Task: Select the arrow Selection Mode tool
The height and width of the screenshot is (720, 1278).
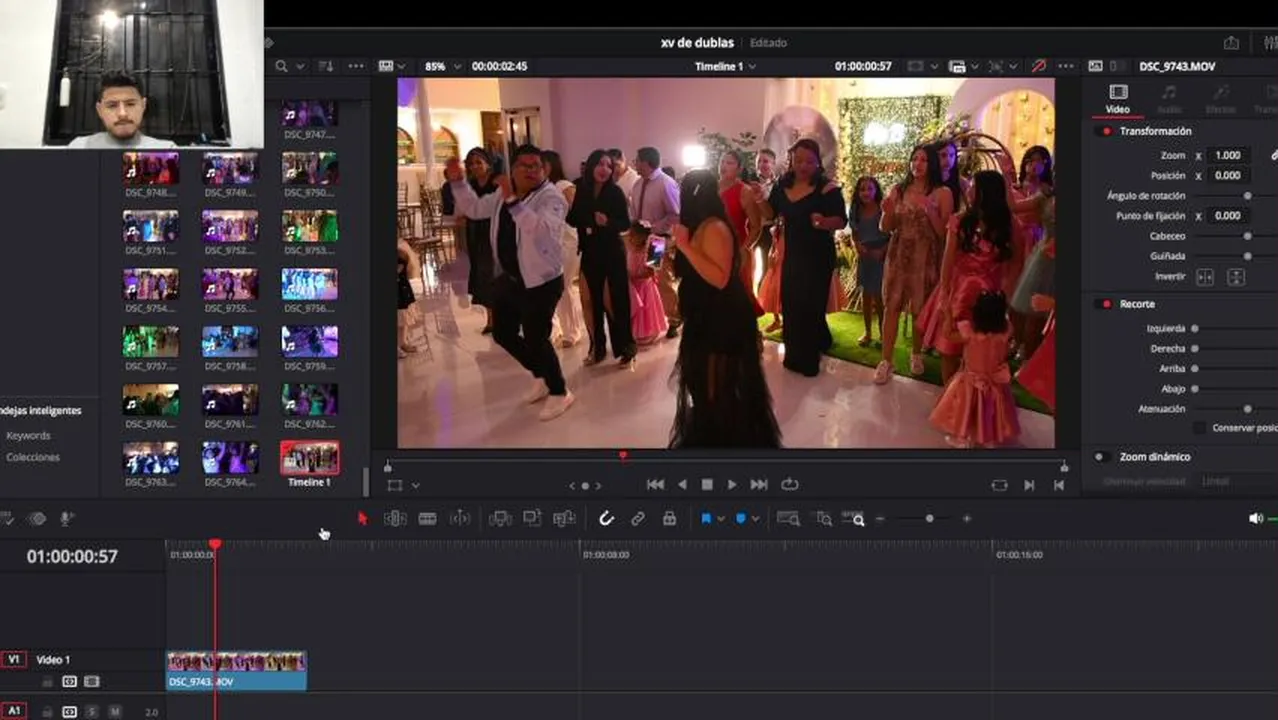Action: 362,518
